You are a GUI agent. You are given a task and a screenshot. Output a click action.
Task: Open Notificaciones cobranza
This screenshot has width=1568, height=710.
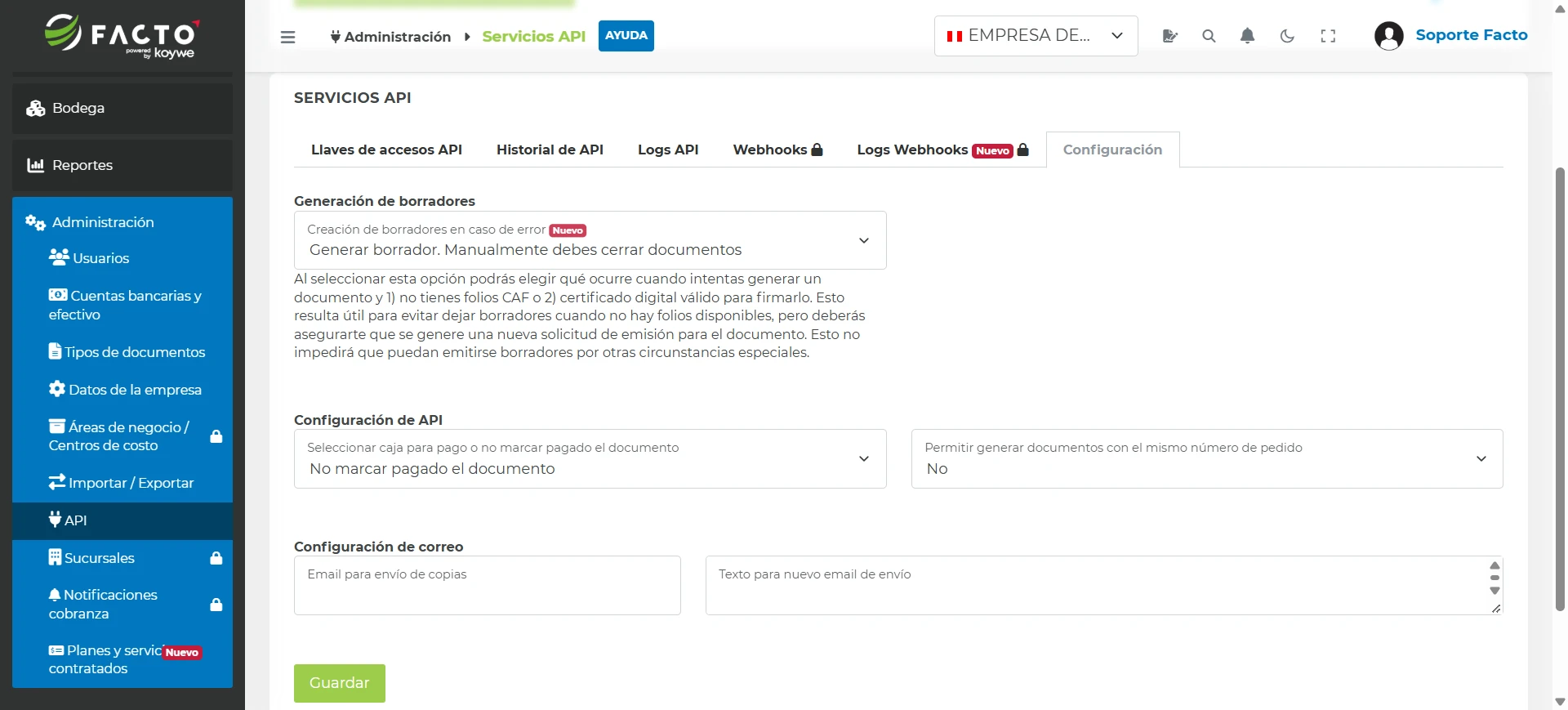click(122, 604)
